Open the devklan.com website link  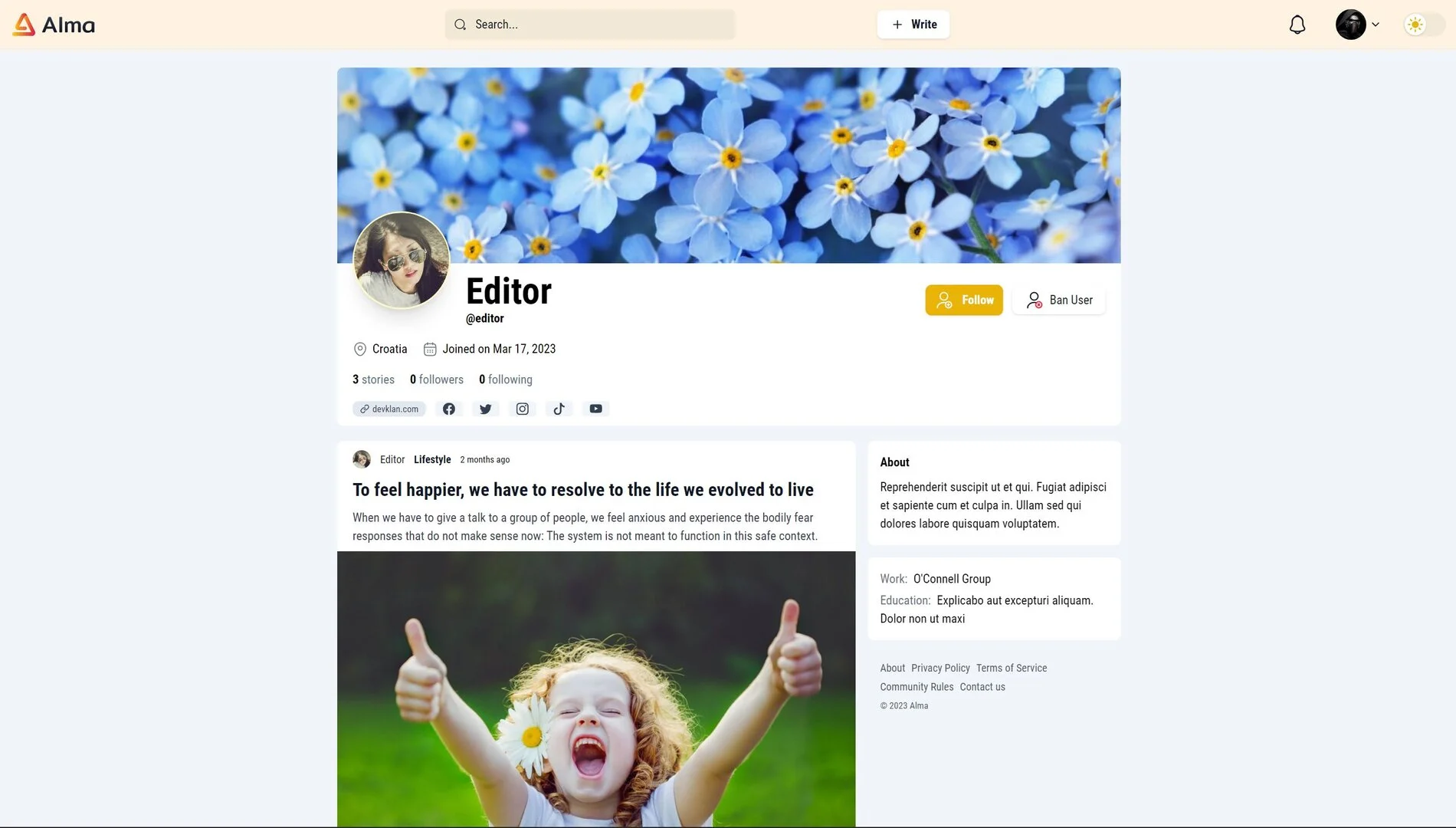(x=389, y=409)
